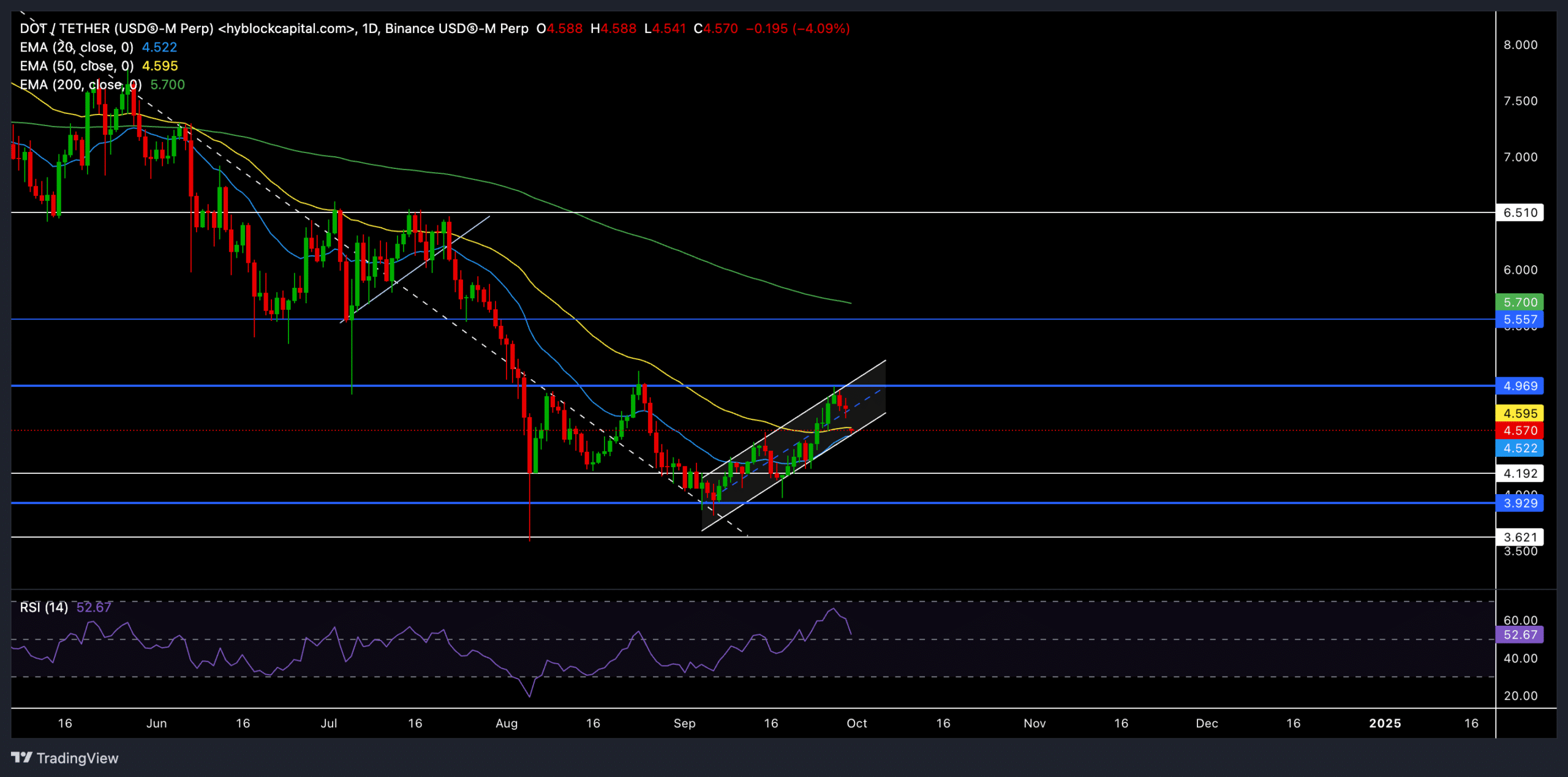
Task: Click the 2025 label on time axis
Action: 1385,723
